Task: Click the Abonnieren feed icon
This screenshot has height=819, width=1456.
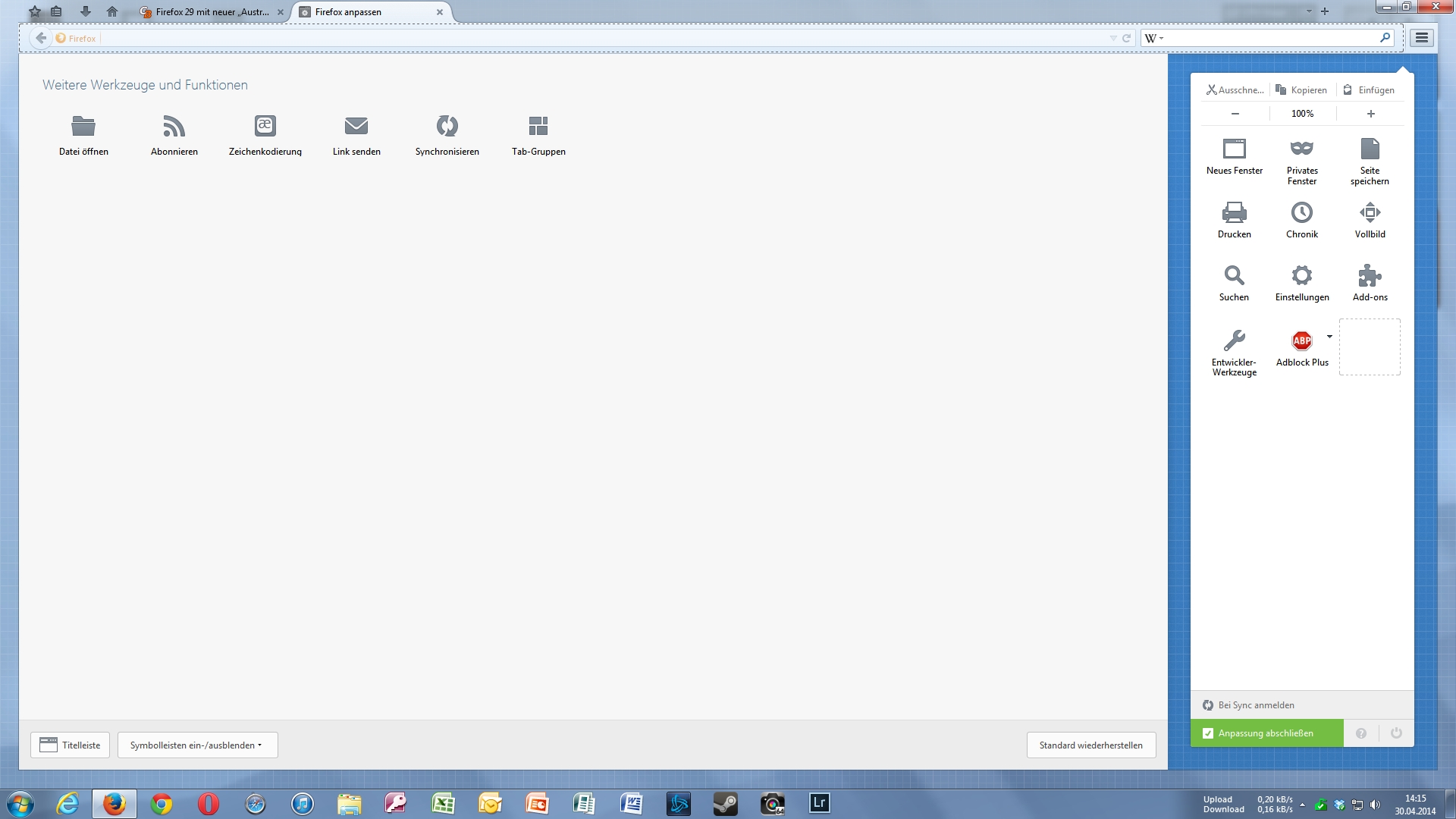Action: pos(174,126)
